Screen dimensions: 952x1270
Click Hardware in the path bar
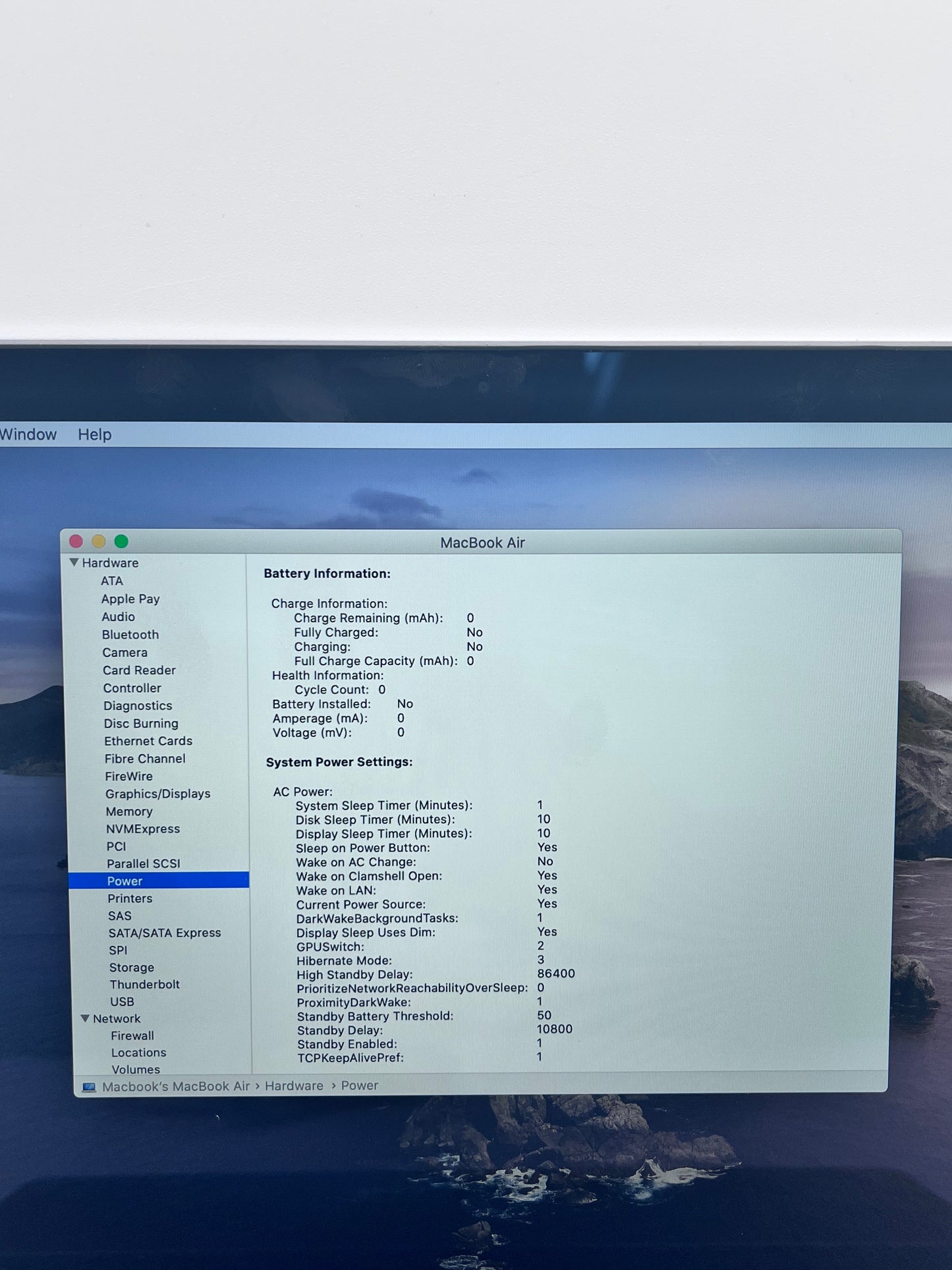(x=294, y=1085)
